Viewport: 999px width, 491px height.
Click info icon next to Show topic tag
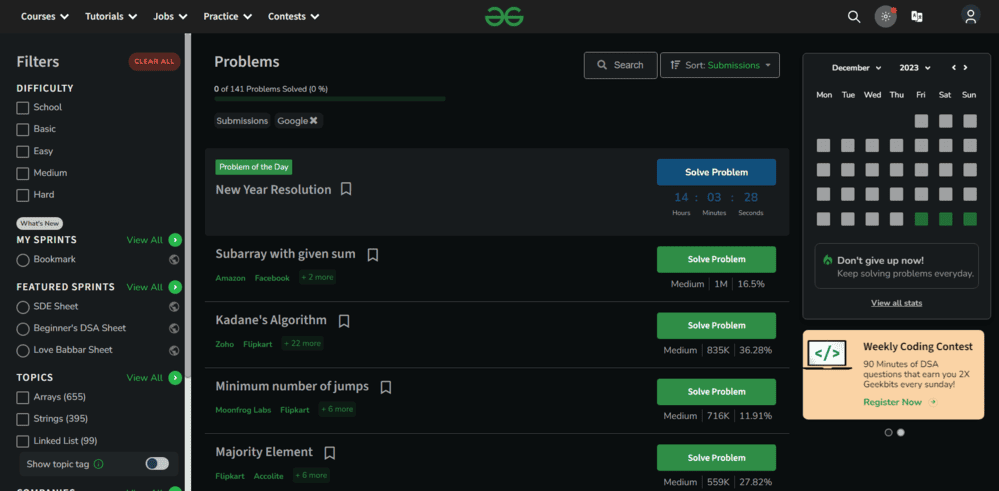coord(98,464)
